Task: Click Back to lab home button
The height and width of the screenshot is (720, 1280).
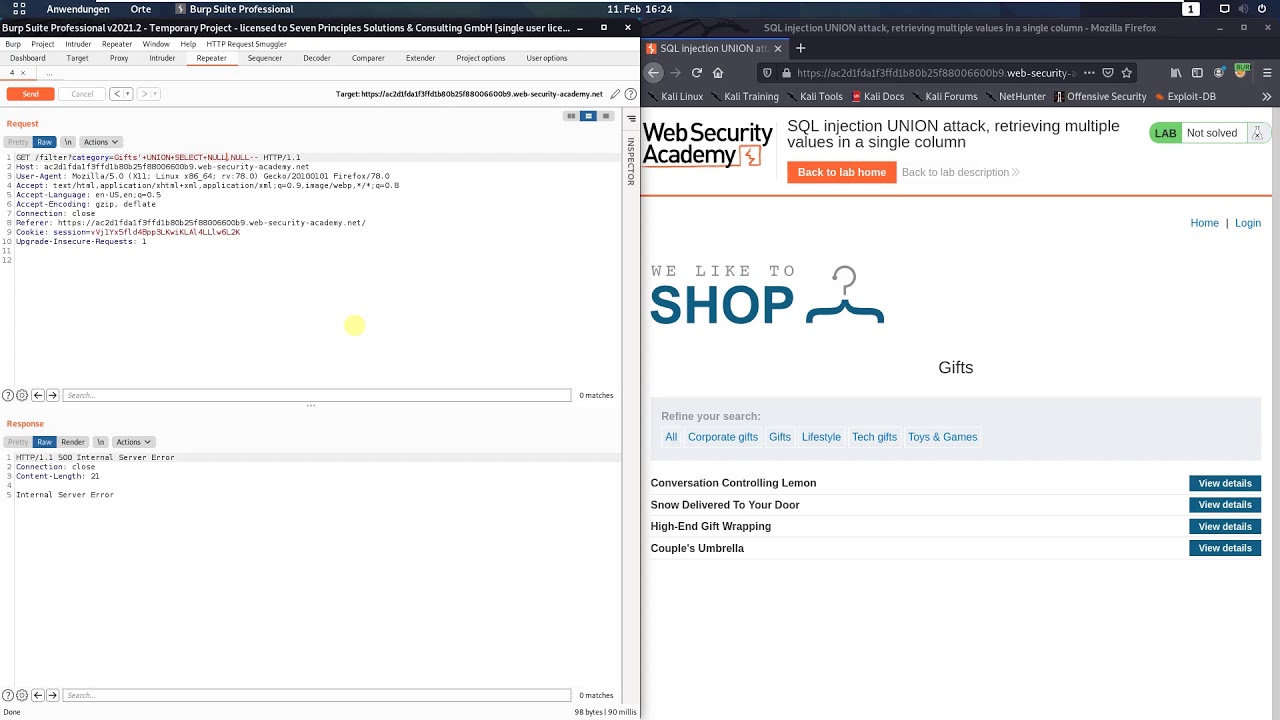Action: click(842, 172)
